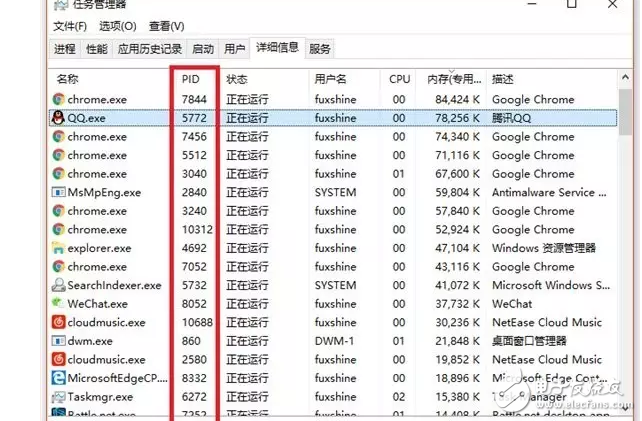The image size is (642, 421).
Task: Click the scrollbar up arrow
Action: [x=625, y=77]
